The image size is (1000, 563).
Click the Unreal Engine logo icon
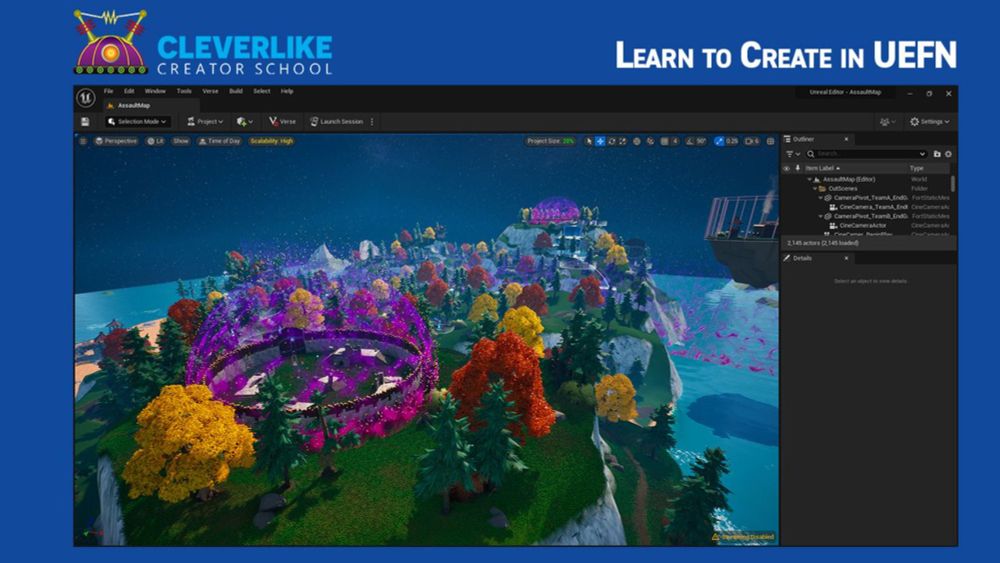[x=86, y=98]
